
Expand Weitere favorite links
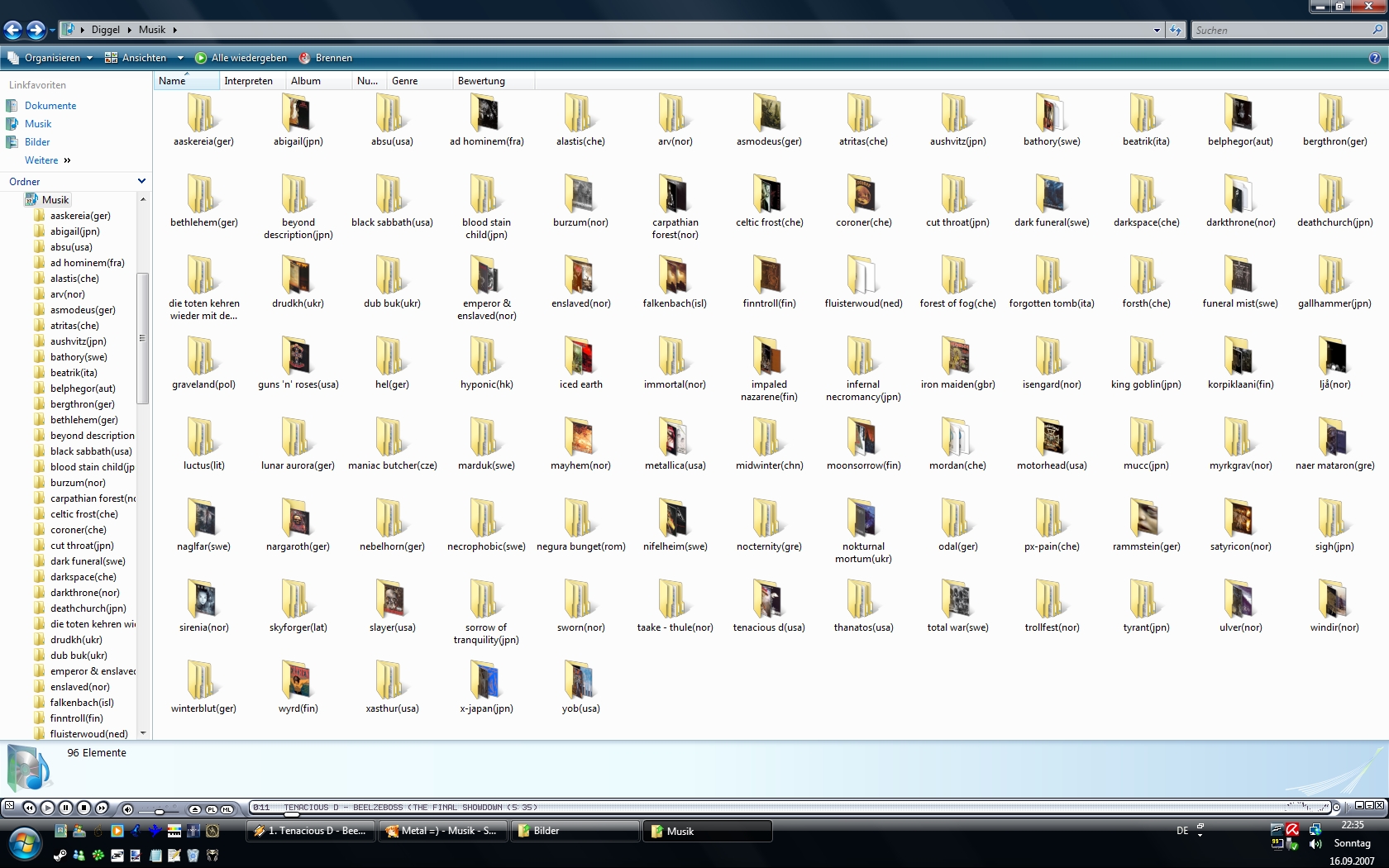[47, 160]
